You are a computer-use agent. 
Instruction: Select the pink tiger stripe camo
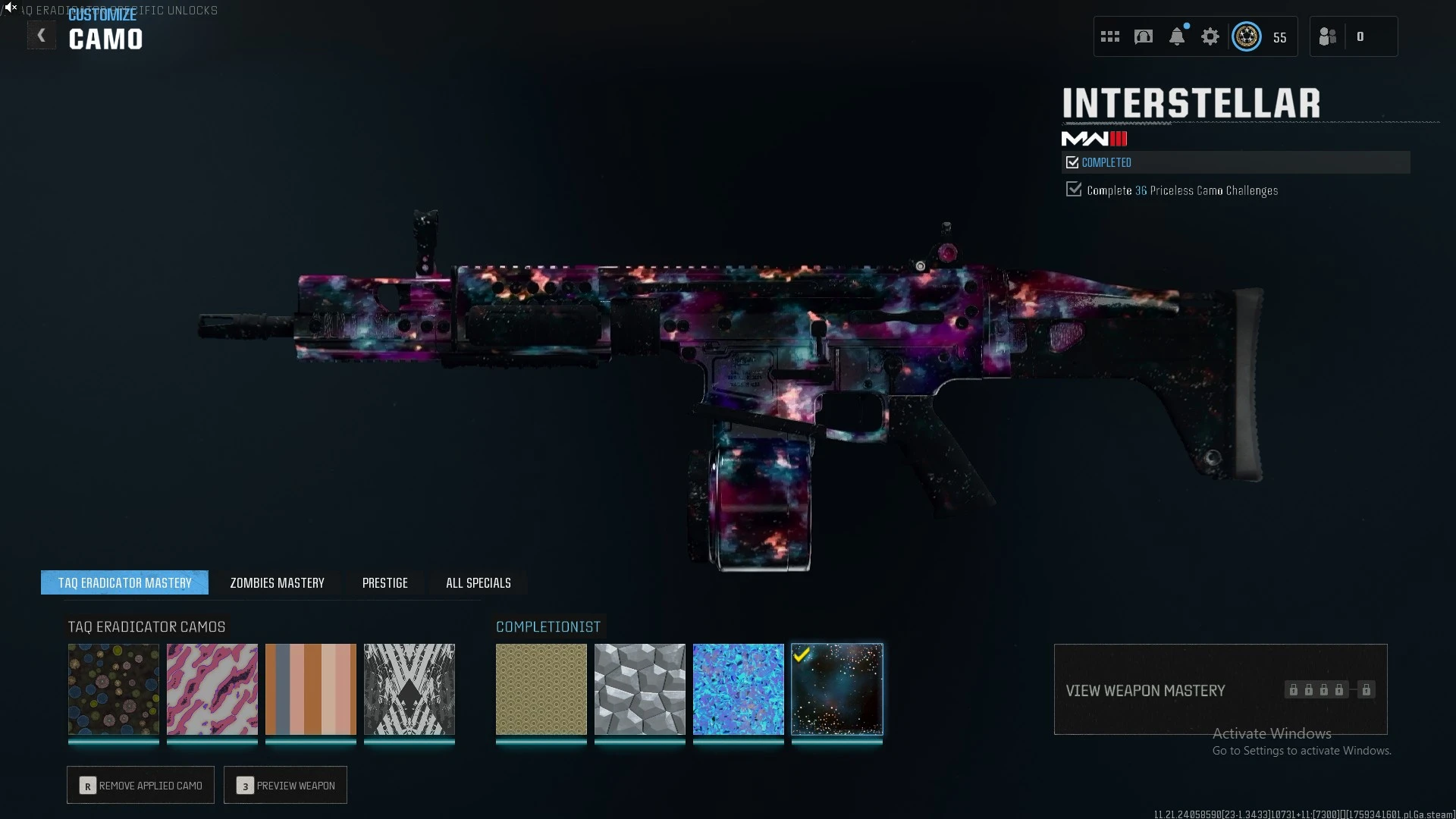tap(212, 689)
